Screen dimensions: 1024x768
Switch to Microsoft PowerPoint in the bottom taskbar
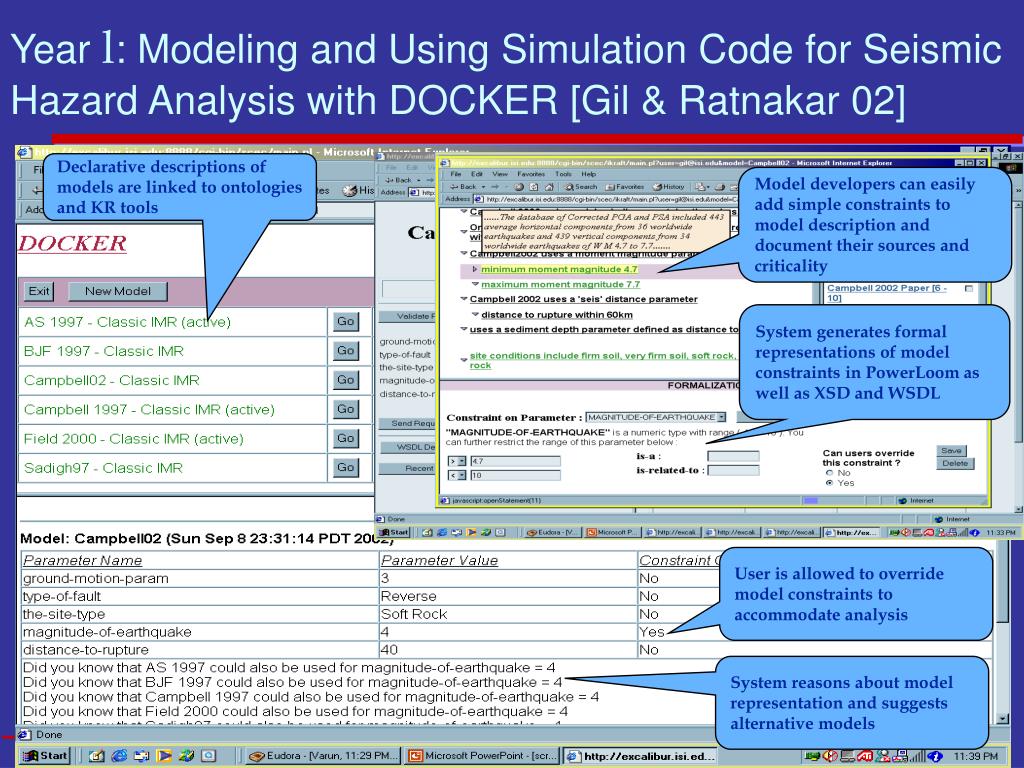[x=482, y=756]
